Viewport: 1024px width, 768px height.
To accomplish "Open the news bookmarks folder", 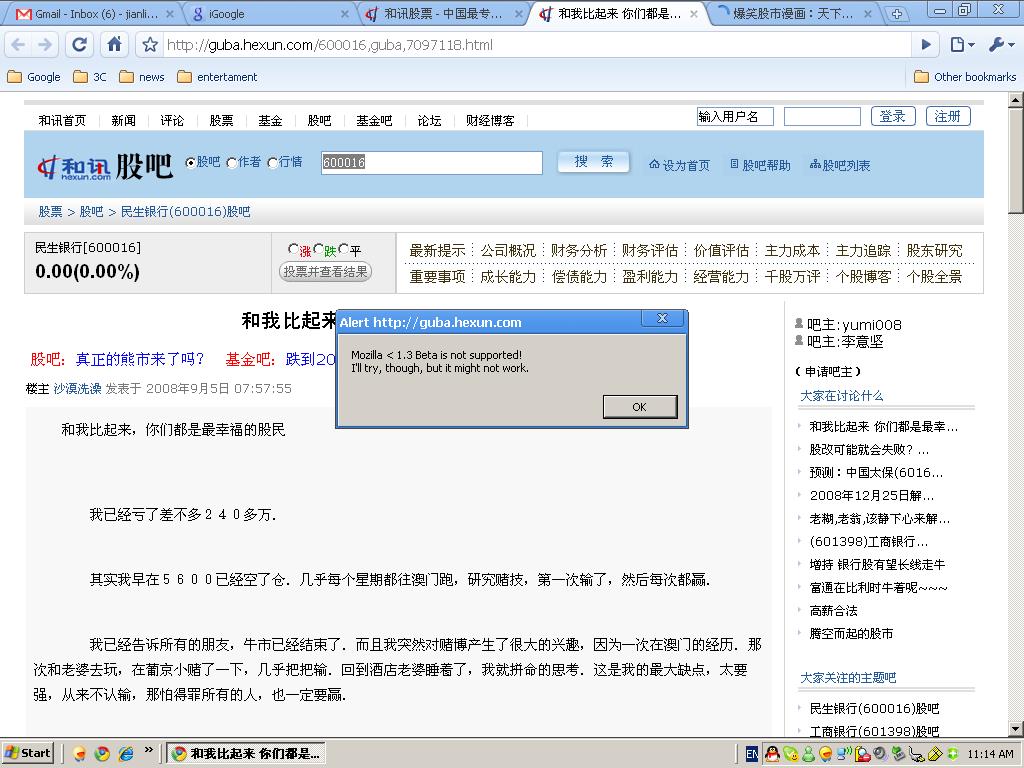I will click(142, 77).
